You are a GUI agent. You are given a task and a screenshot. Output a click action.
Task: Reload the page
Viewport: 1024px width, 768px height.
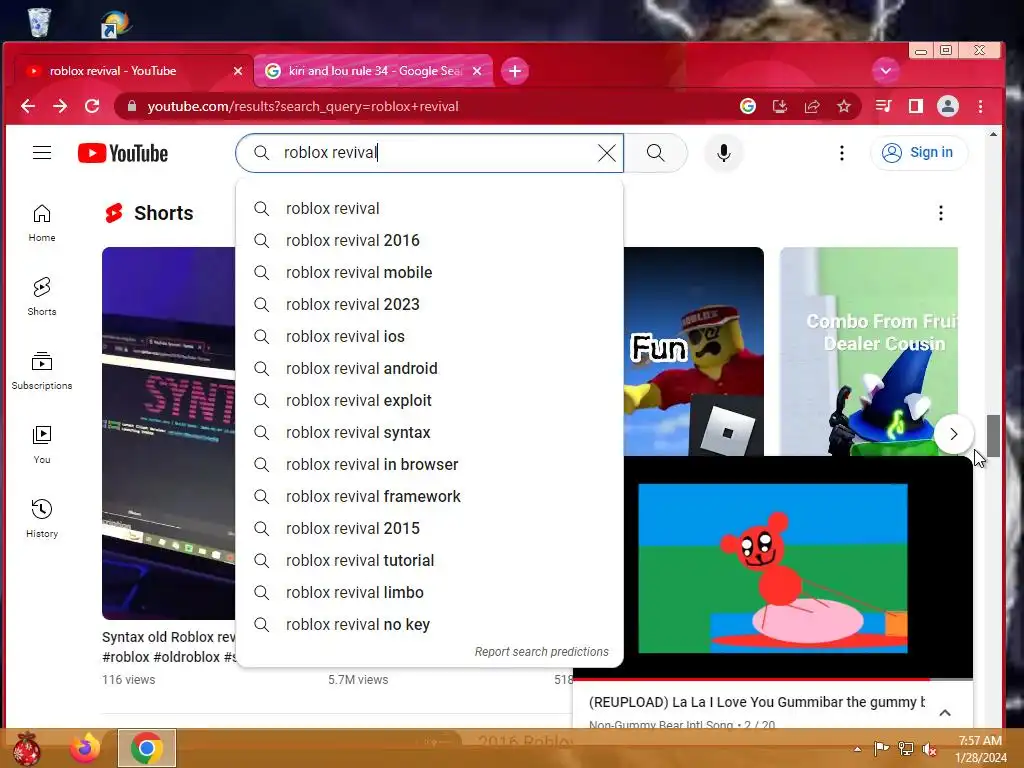pos(92,106)
